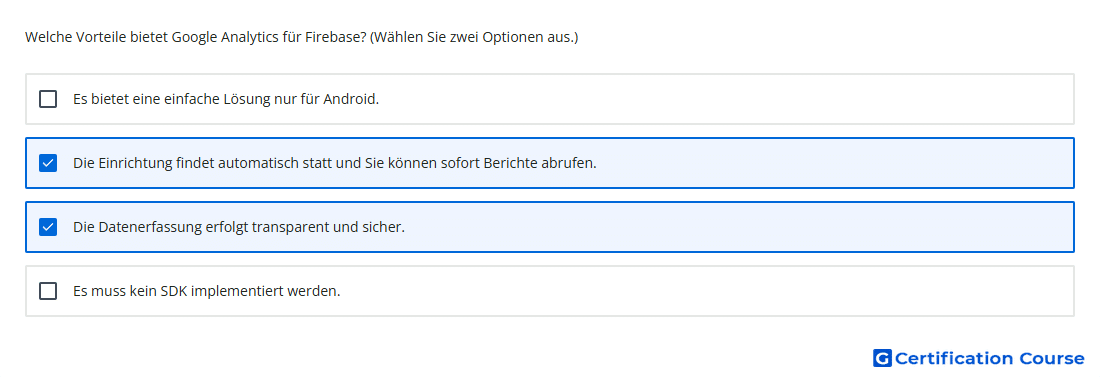Click the white checkmark icon beside Datenerfassung option
The image size is (1100, 377).
(48, 227)
